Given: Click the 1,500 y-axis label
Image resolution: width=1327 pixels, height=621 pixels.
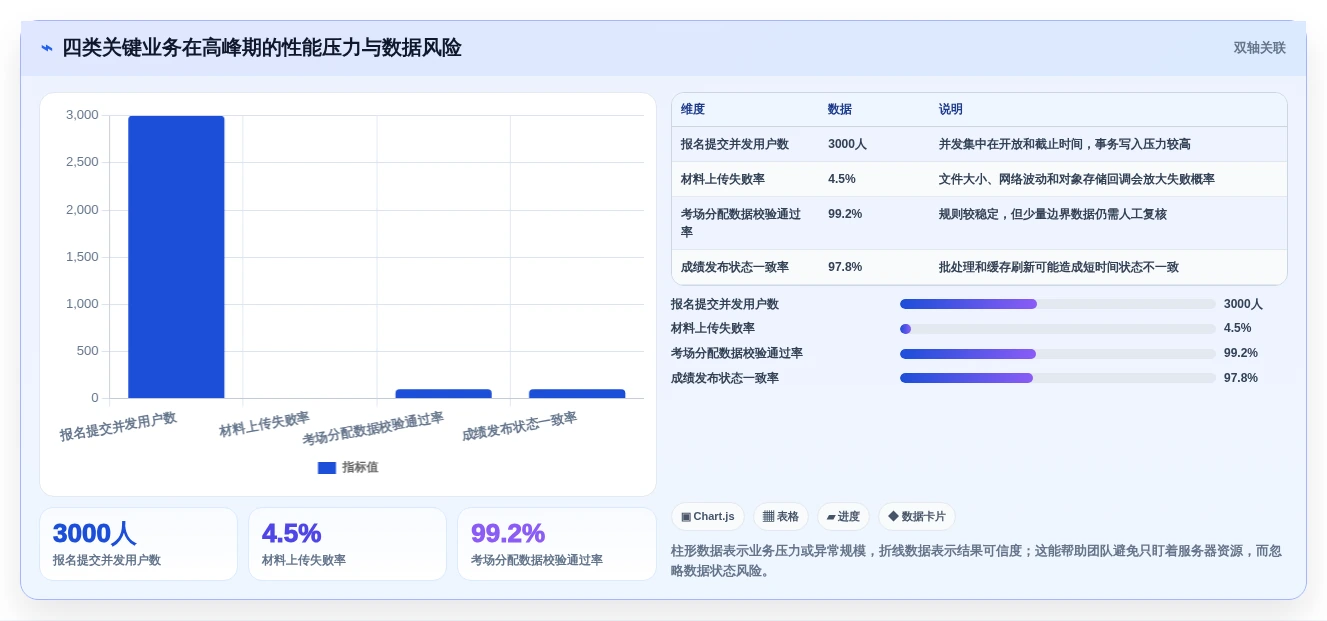Looking at the screenshot, I should (x=82, y=257).
